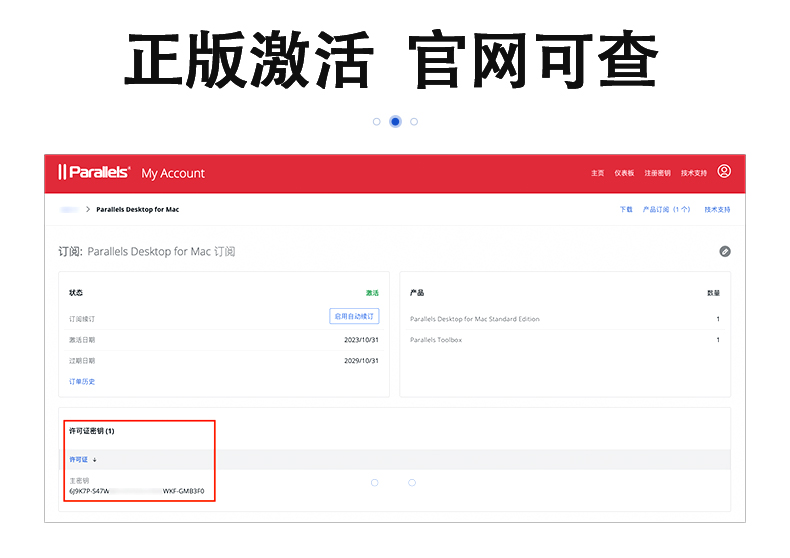Click the breadcrumb chevron before Parallels Desktop for Mac

point(88,209)
